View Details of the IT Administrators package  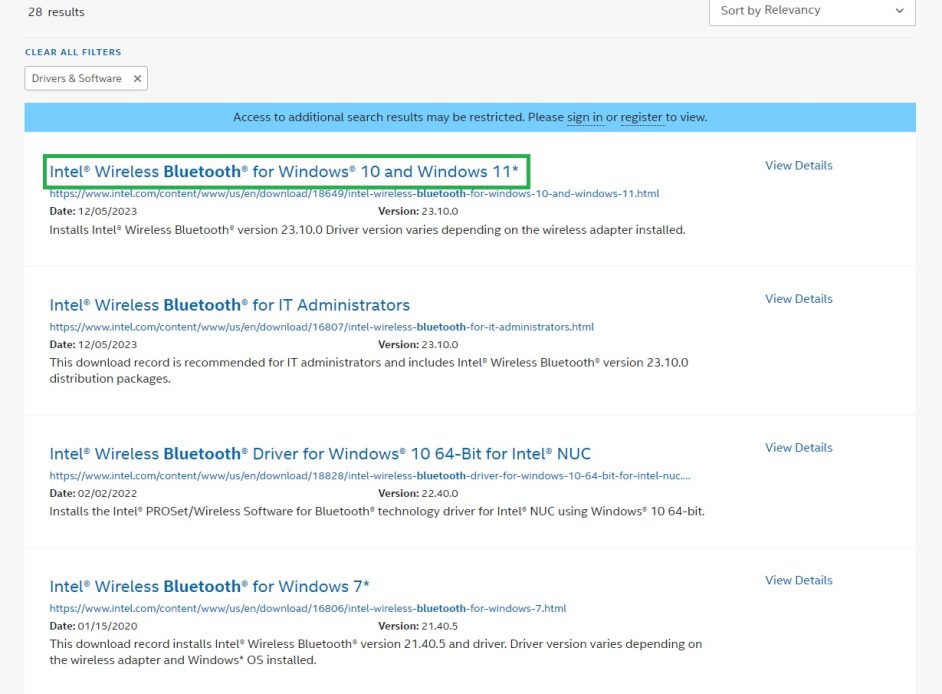pyautogui.click(x=798, y=298)
